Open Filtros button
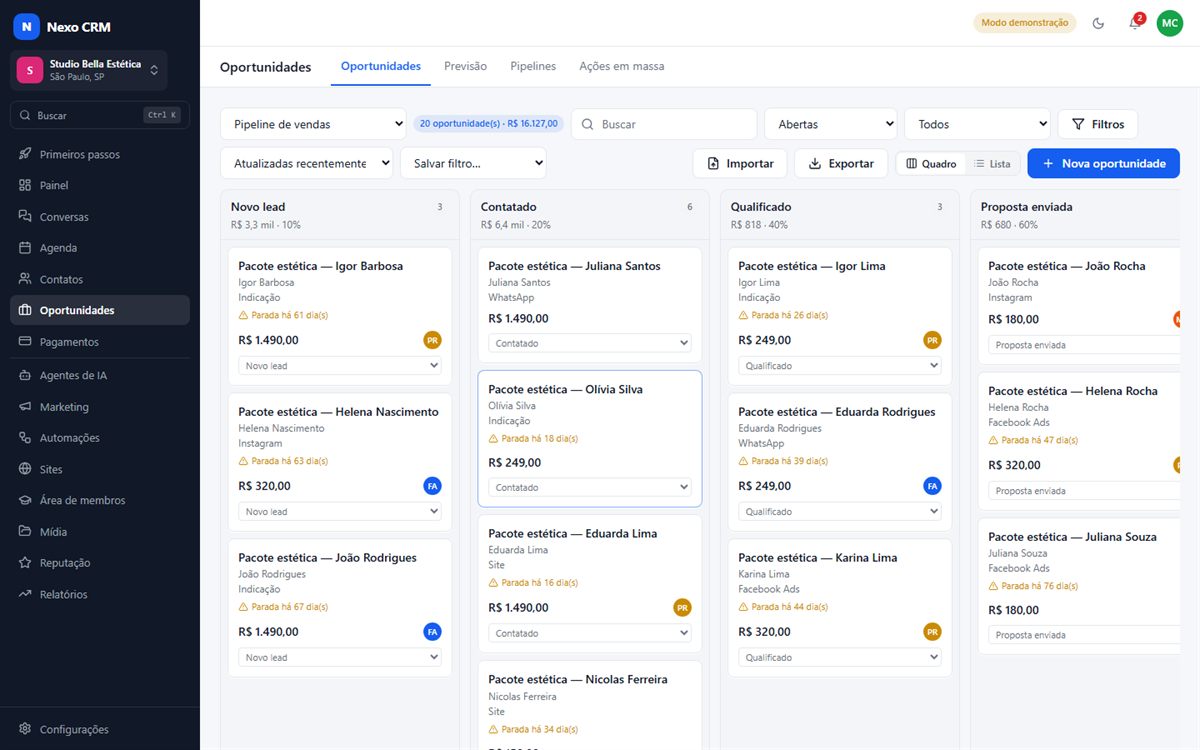This screenshot has width=1200, height=750. (x=1097, y=124)
